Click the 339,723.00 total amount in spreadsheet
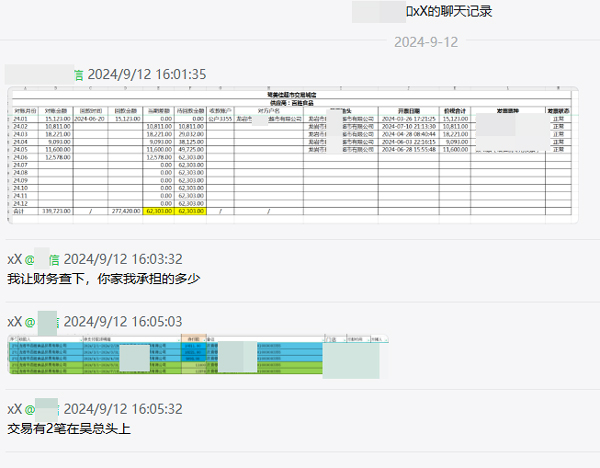 coord(56,212)
